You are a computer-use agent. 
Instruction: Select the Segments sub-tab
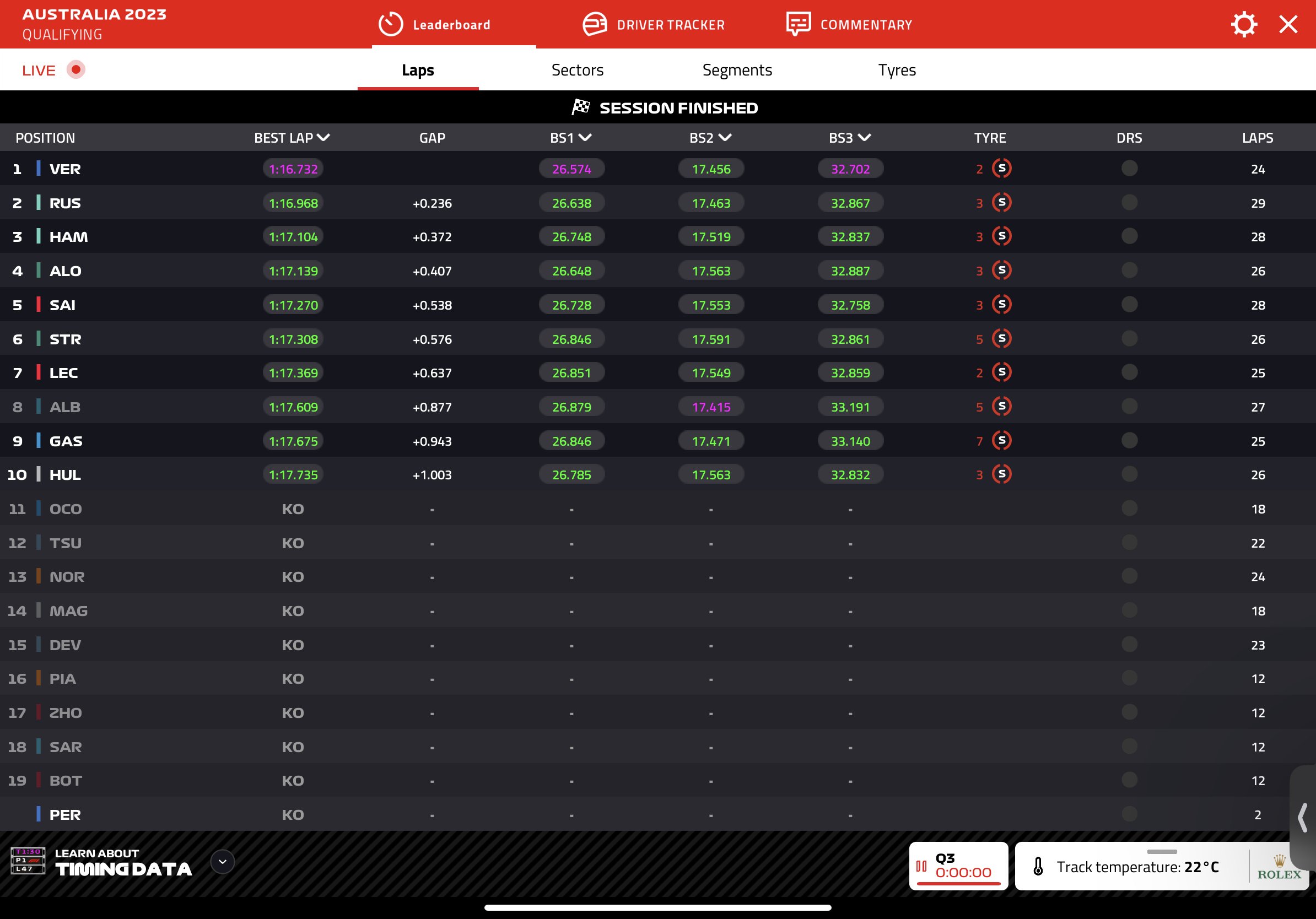(737, 70)
